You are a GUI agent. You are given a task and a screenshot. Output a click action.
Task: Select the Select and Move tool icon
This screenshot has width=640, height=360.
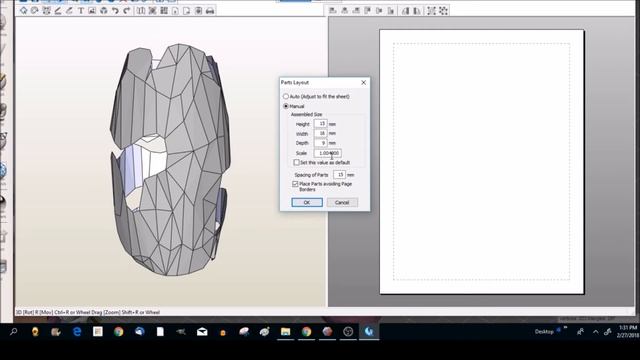[x=23, y=11]
